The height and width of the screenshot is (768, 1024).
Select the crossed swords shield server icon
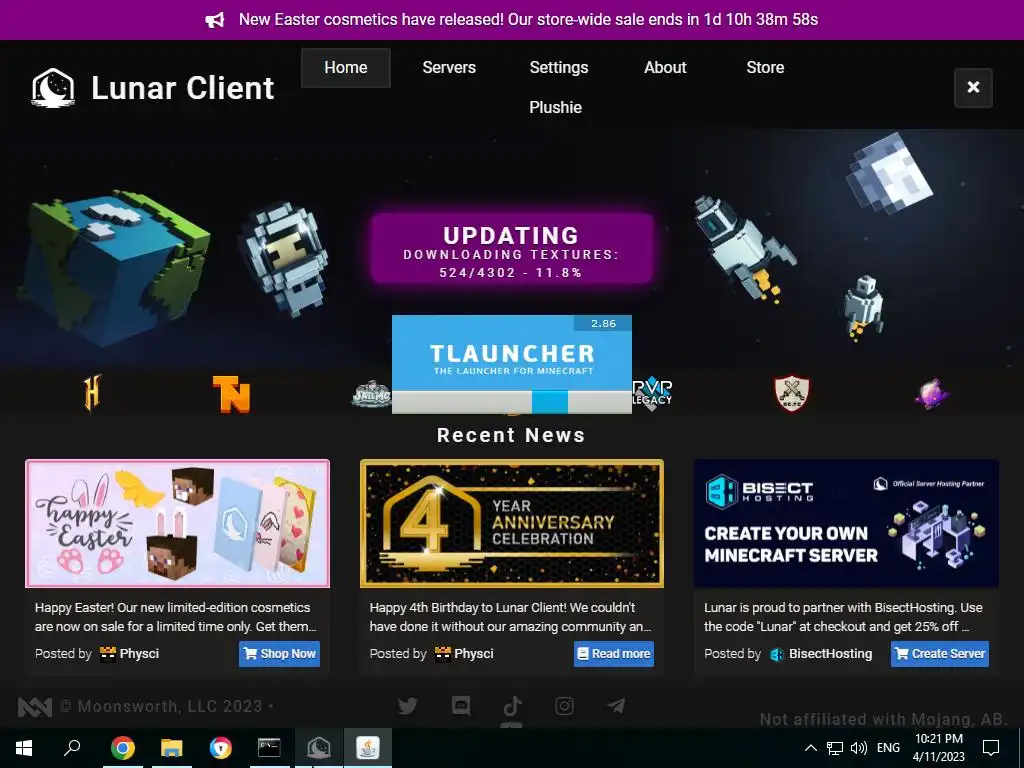coord(792,394)
